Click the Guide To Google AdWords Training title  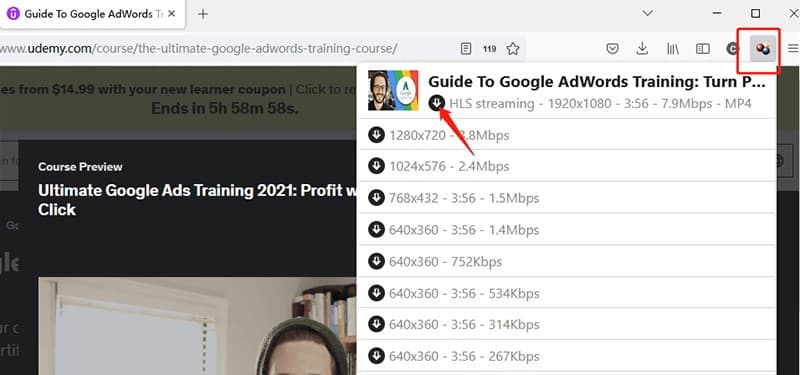pos(597,82)
